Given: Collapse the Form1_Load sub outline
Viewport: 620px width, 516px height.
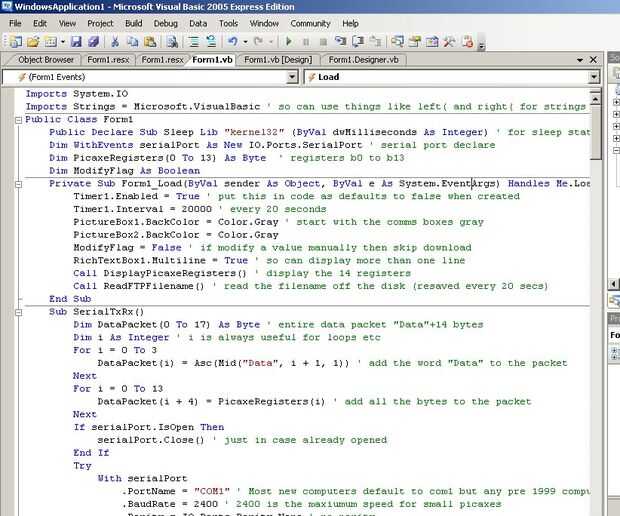Looking at the screenshot, I should tap(18, 184).
